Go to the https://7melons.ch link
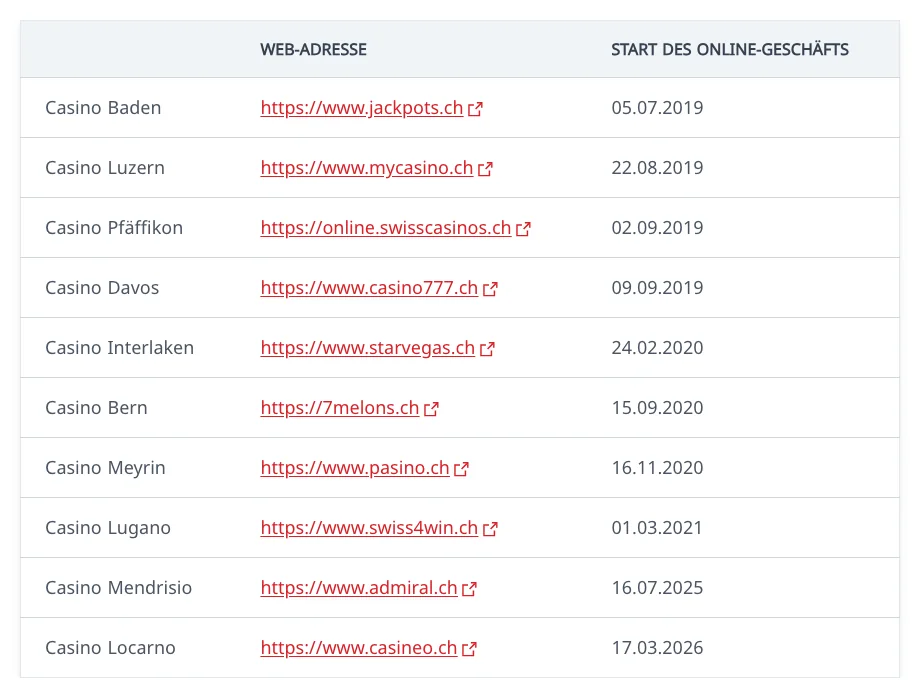The image size is (920, 690). (x=340, y=408)
